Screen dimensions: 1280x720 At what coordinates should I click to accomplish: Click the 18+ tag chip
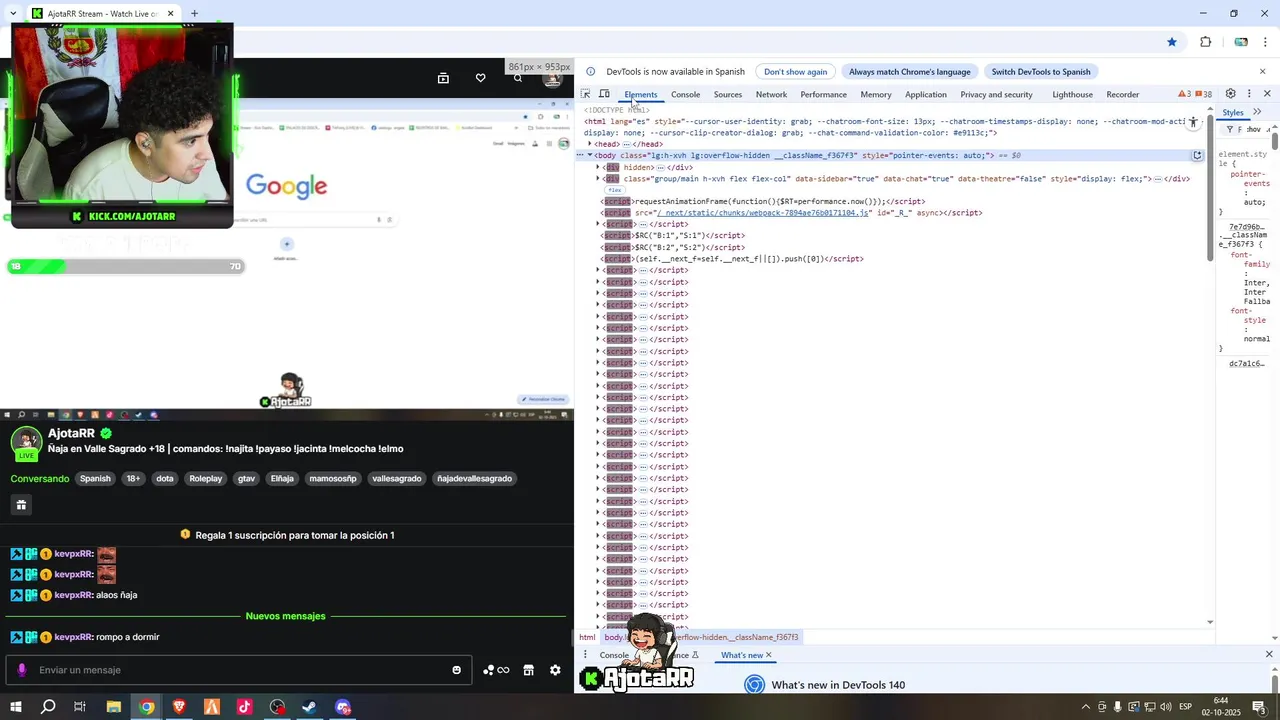point(133,478)
